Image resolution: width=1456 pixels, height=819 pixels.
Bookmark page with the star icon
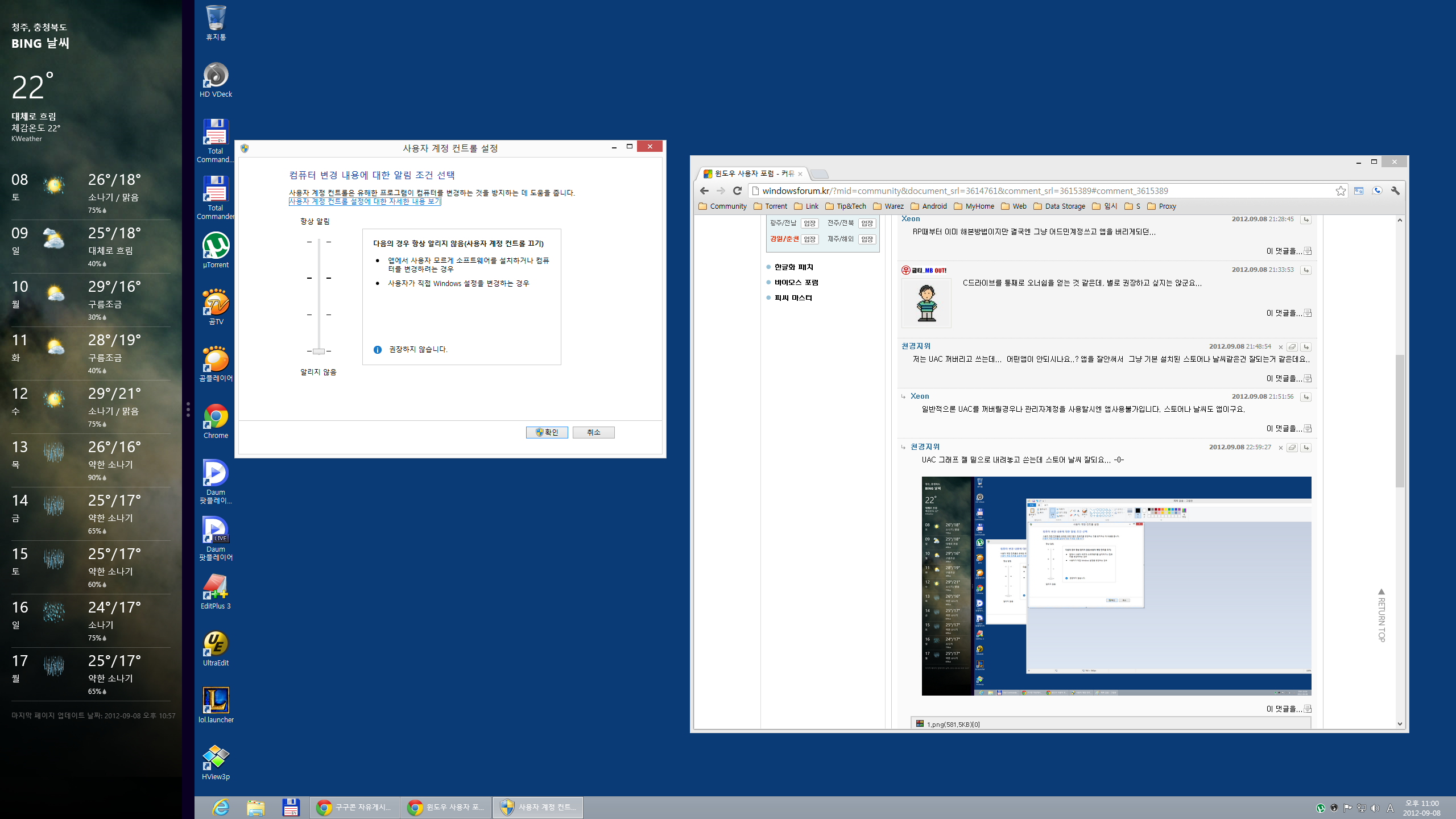1341,191
